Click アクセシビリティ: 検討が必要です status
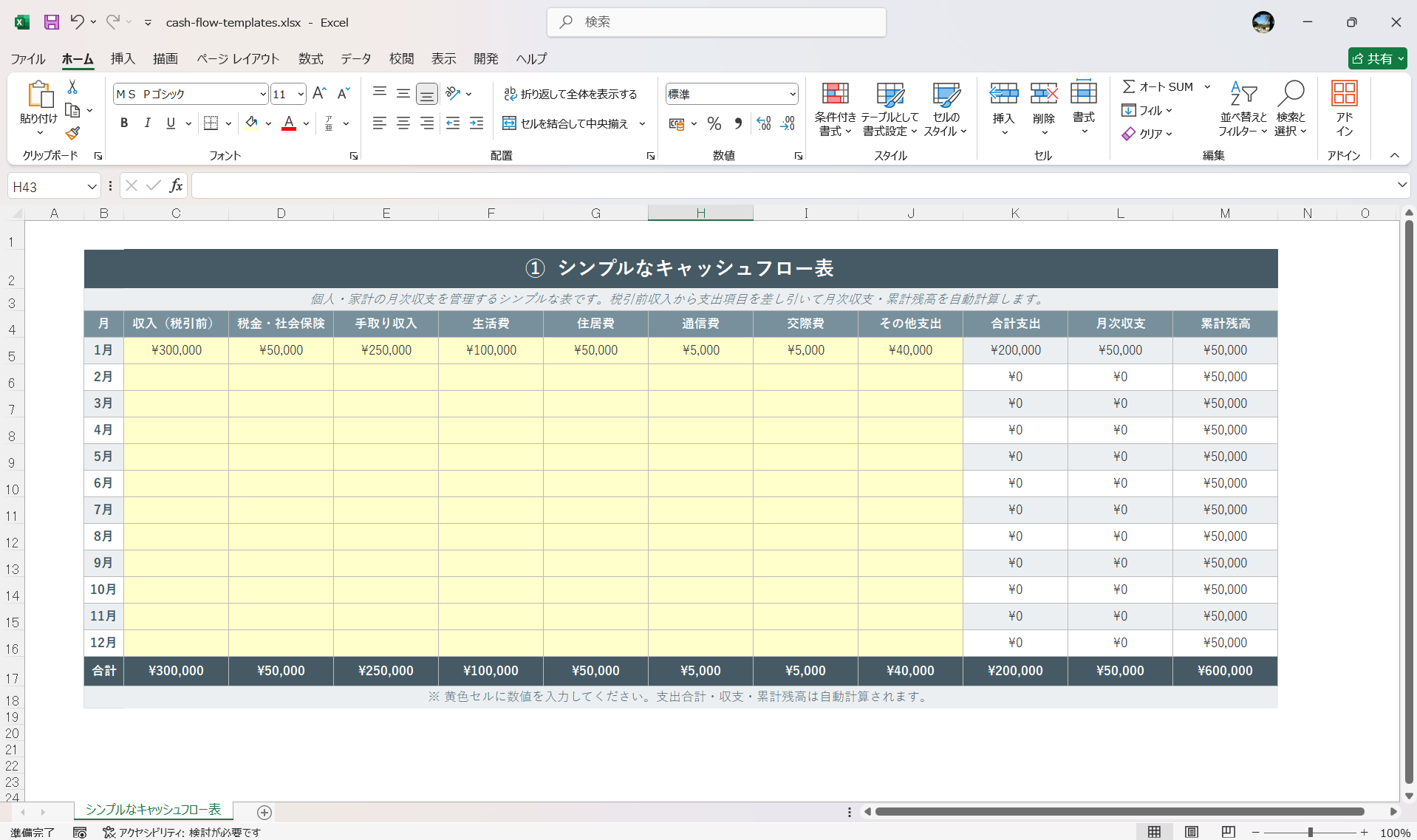 coord(182,833)
